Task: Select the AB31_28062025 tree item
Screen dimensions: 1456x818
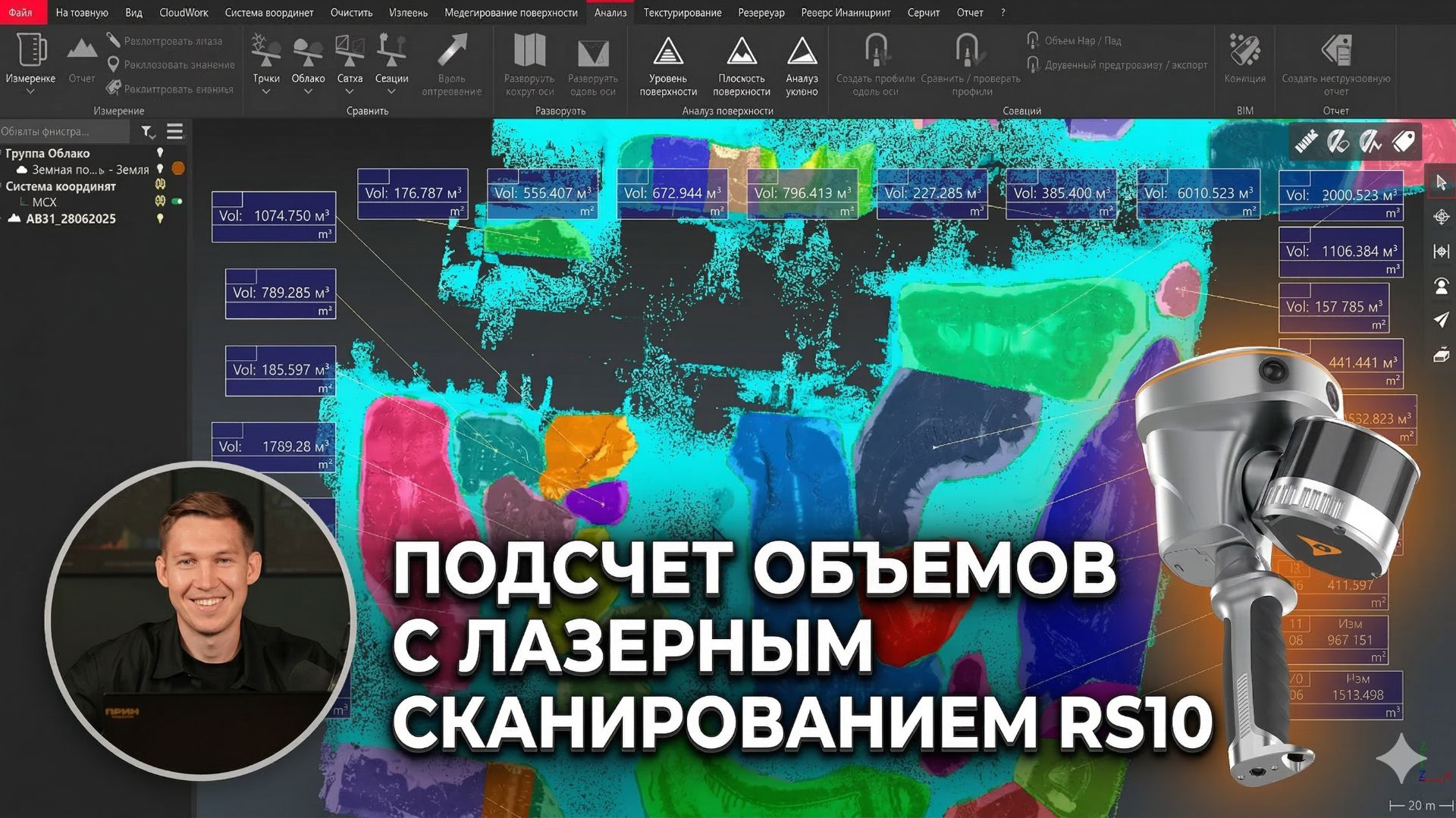Action: point(71,218)
